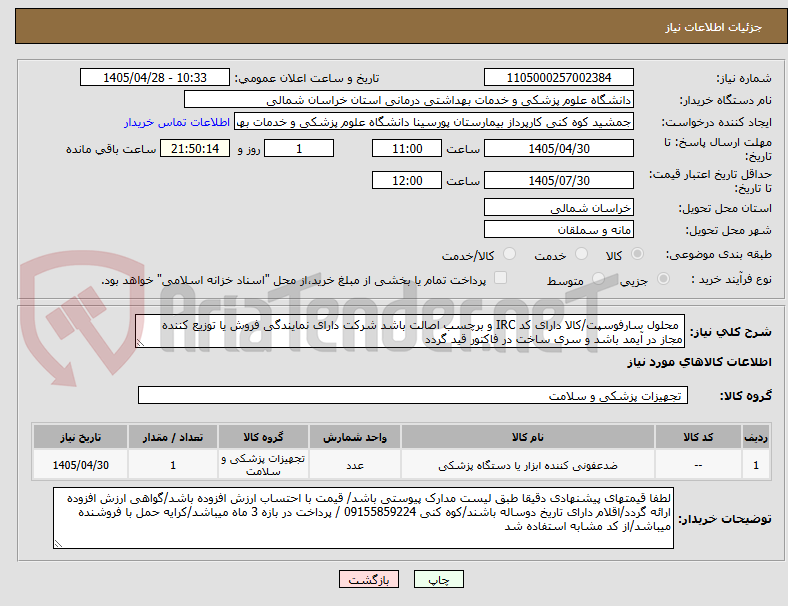
Task: Click the resize handle of buyer notes textarea
Action: 58,544
